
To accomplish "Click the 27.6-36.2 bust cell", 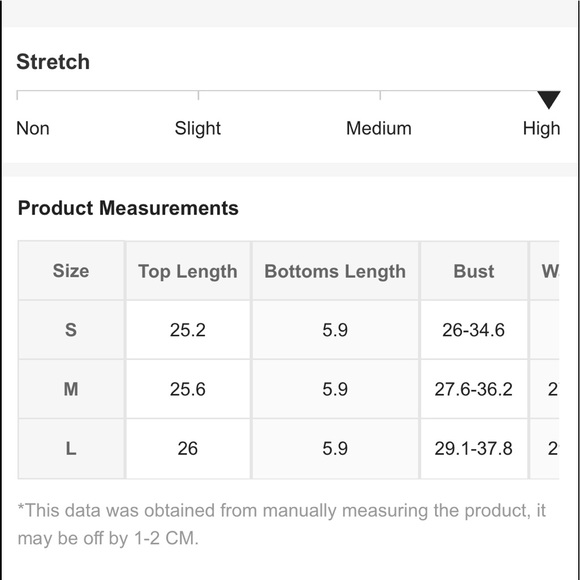I will (474, 389).
